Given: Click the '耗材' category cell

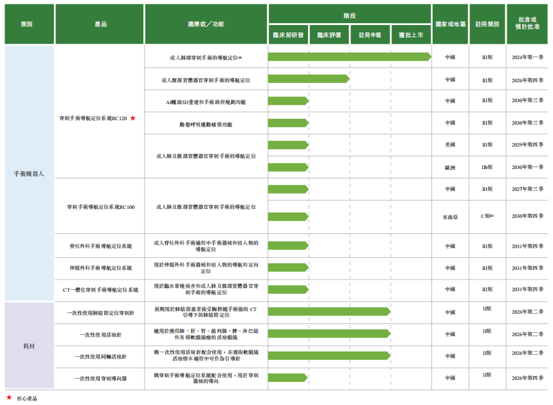Looking at the screenshot, I should pos(29,346).
